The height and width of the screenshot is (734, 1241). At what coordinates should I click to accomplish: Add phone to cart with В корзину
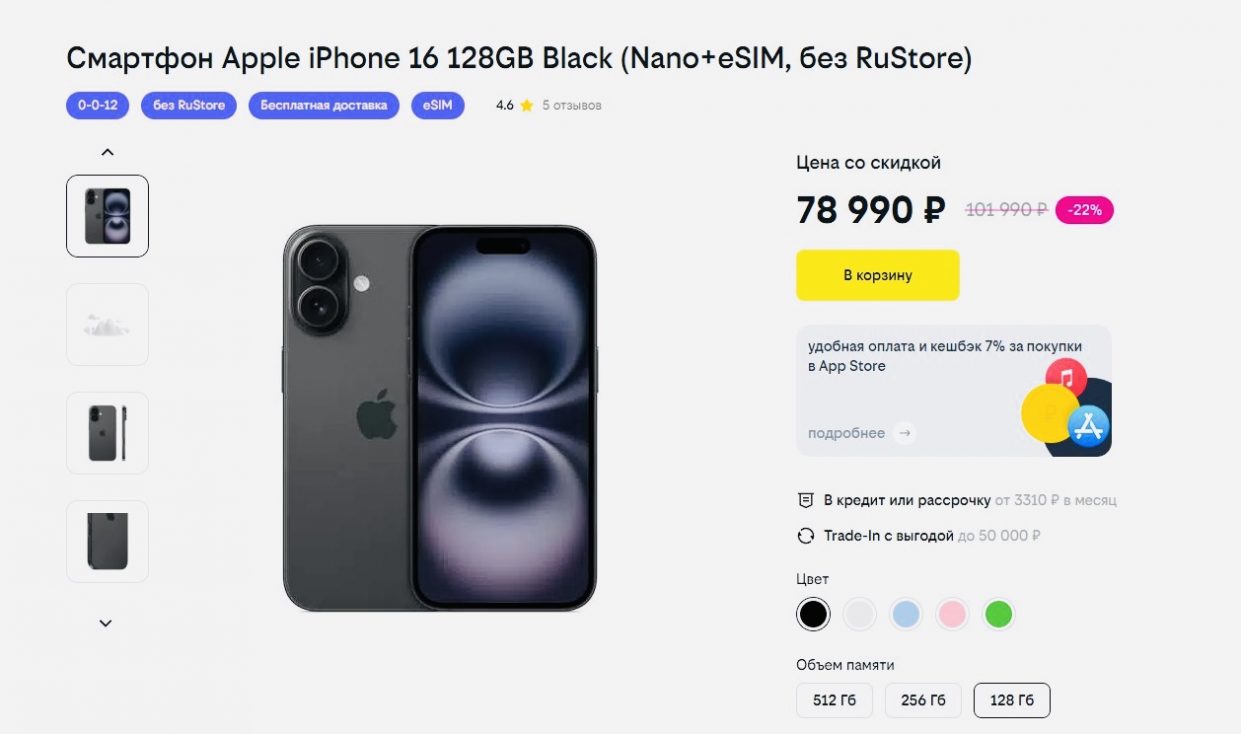pos(877,275)
